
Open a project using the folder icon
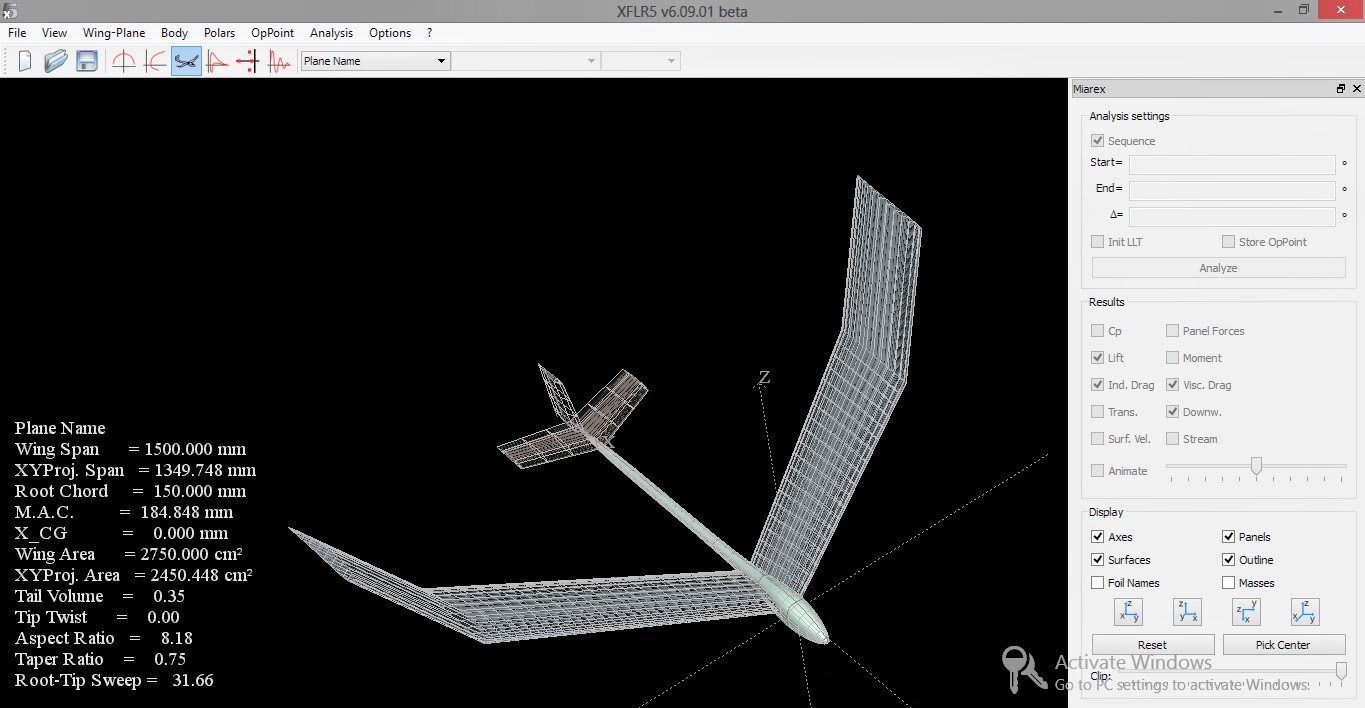[x=56, y=60]
